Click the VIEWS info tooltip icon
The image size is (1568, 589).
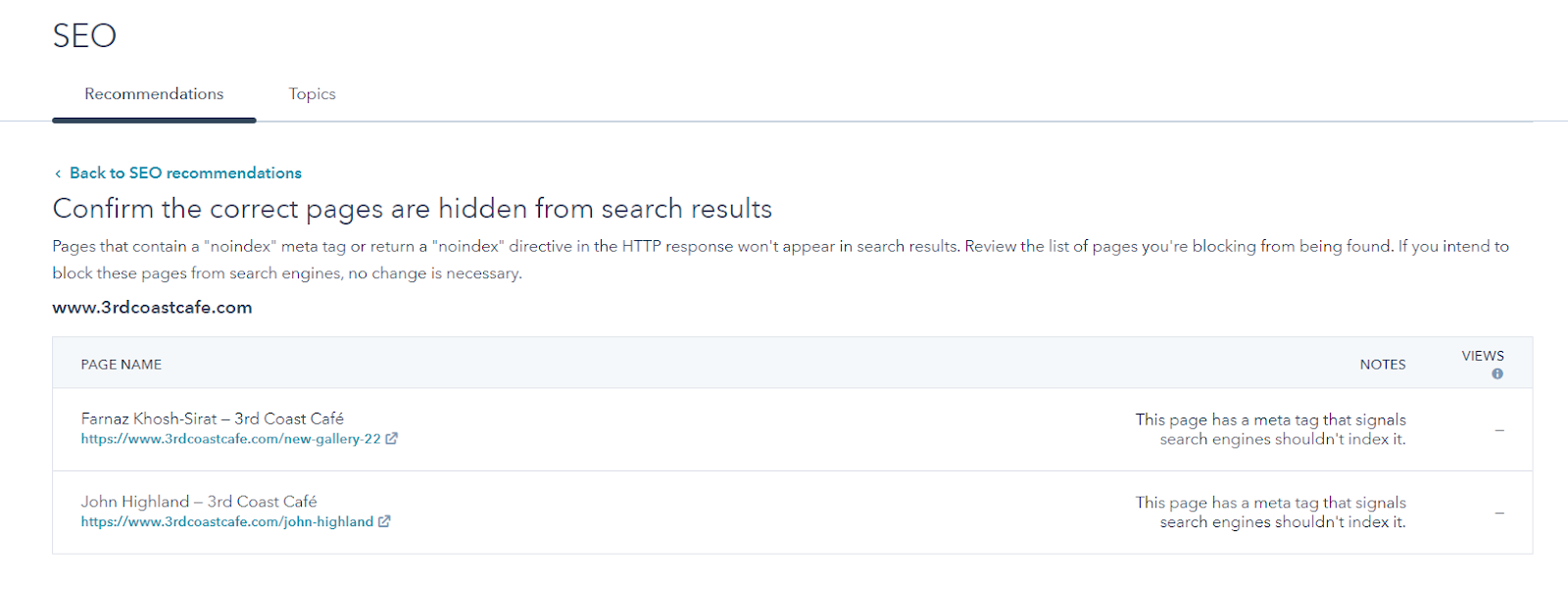(1496, 373)
